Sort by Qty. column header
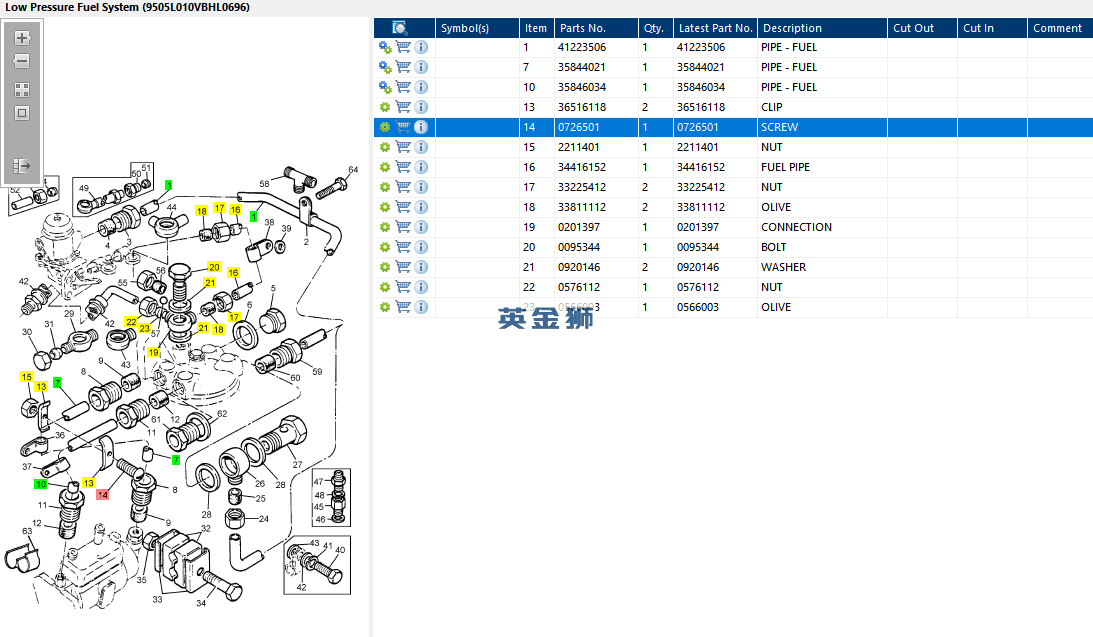 tap(655, 28)
